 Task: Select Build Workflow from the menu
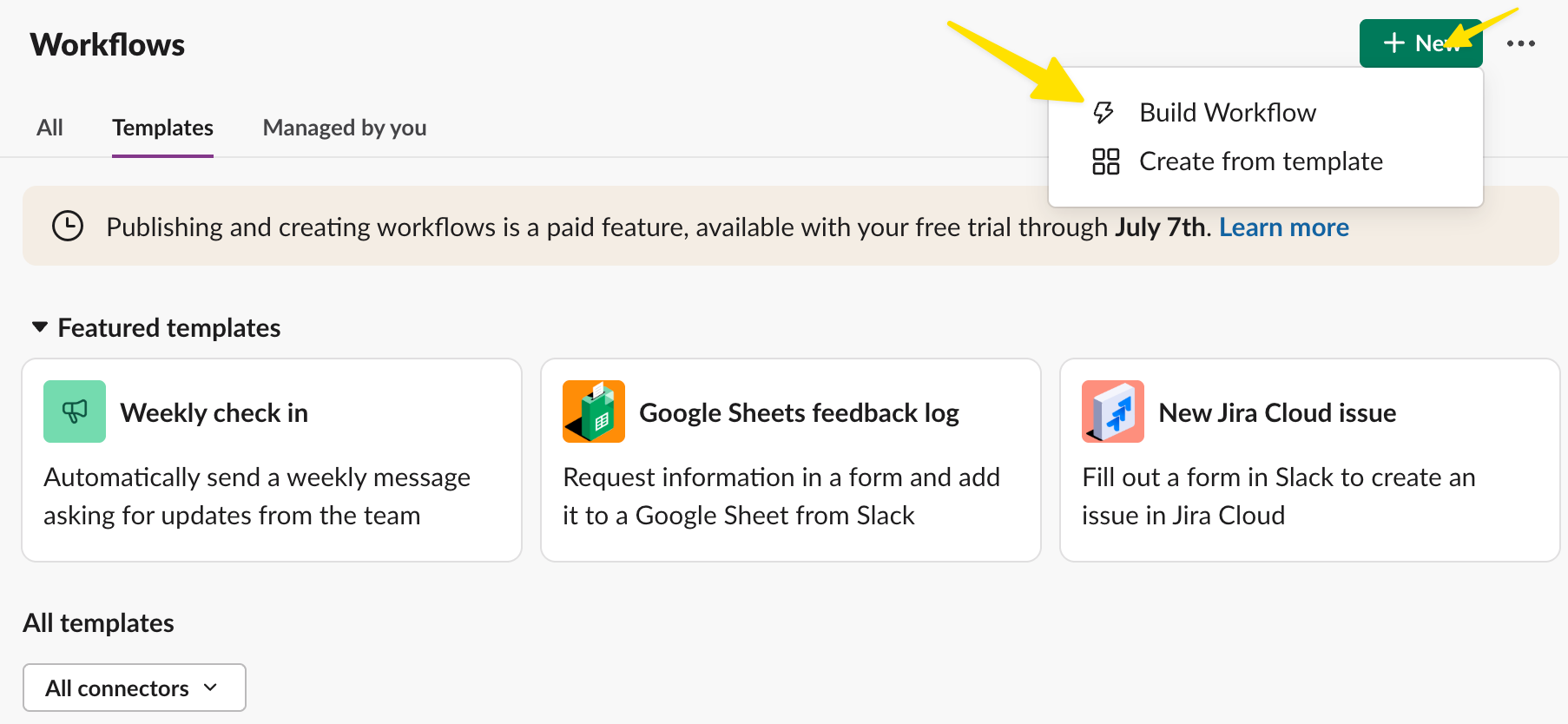1266,113
